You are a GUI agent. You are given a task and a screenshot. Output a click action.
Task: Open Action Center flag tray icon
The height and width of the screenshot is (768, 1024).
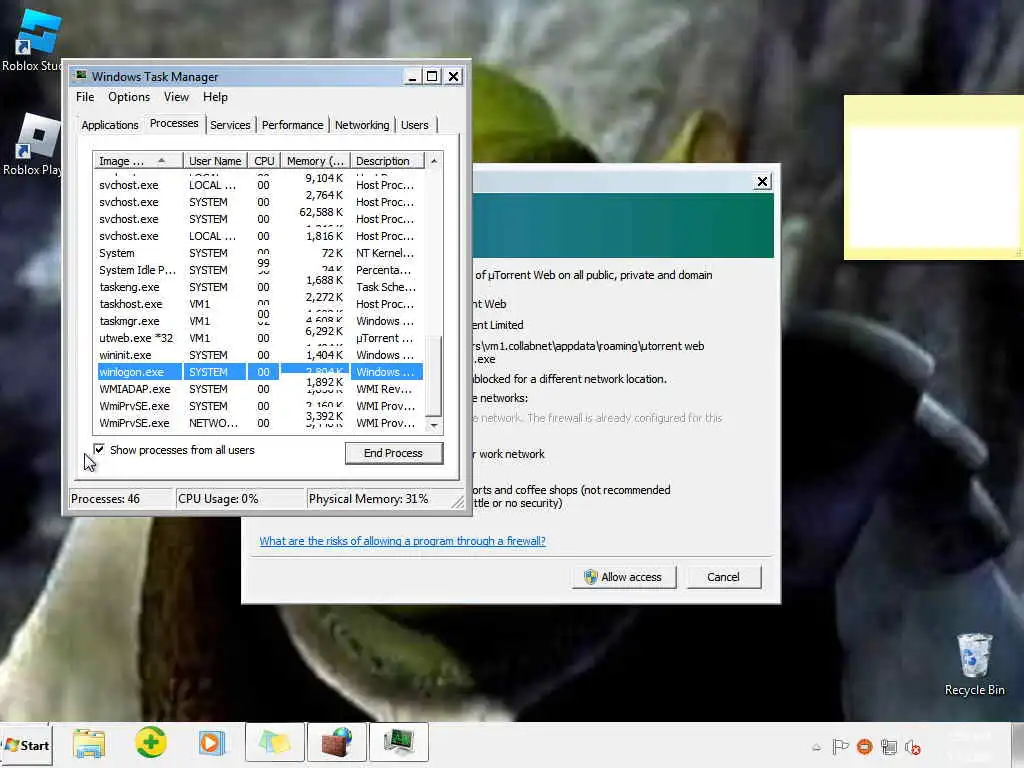pos(840,746)
